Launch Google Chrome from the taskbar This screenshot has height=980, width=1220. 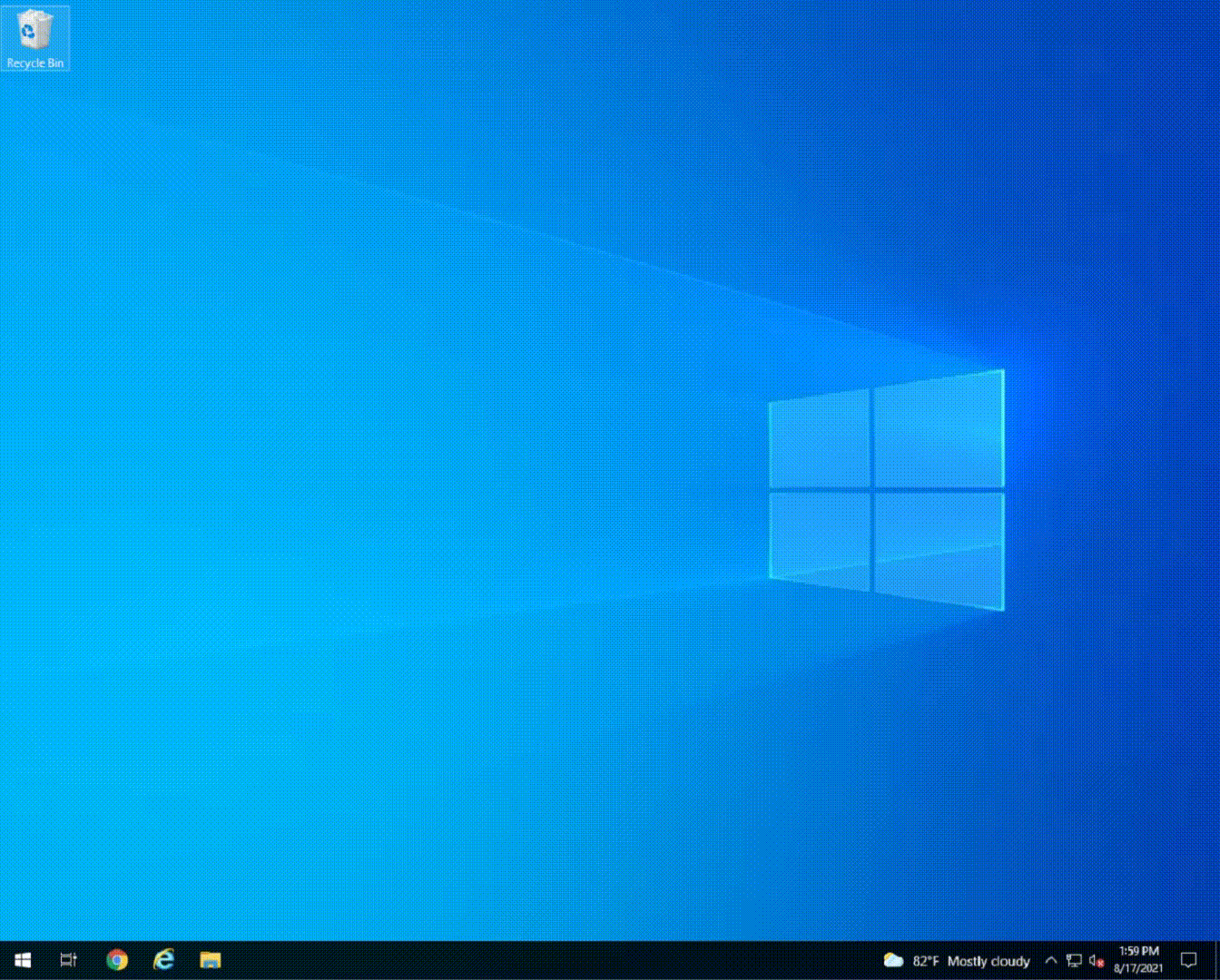click(x=117, y=960)
